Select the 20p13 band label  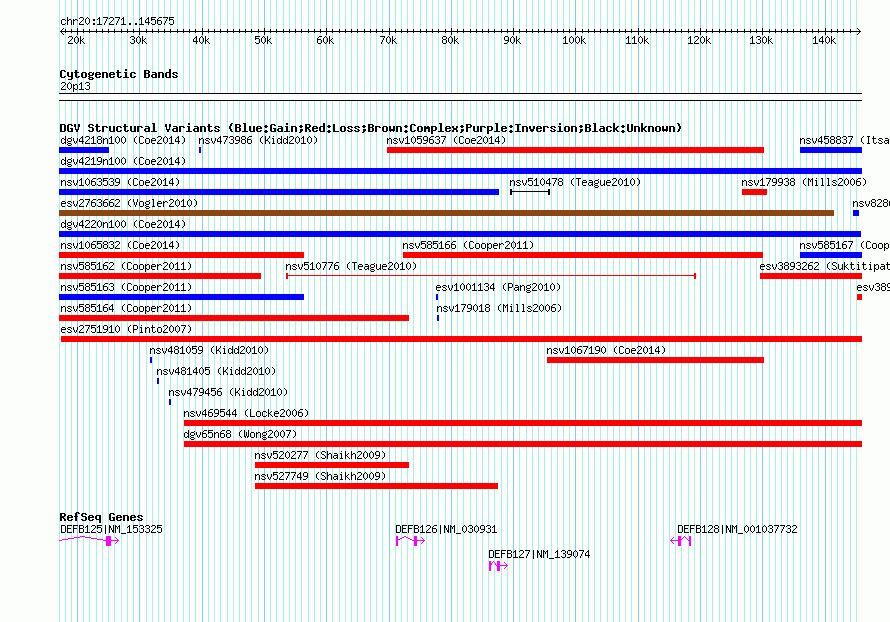[x=75, y=86]
